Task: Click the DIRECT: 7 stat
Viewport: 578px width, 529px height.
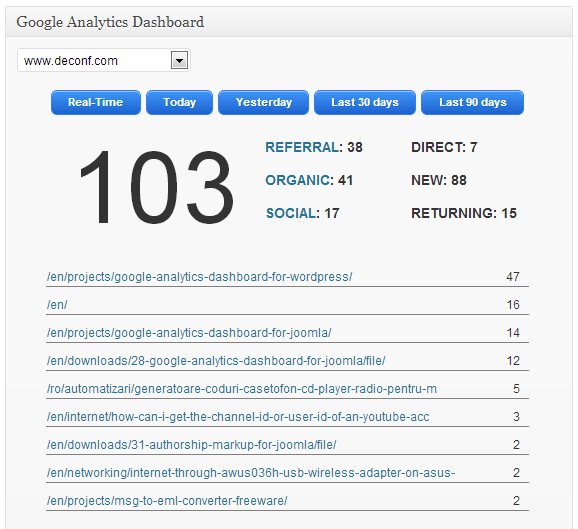Action: point(444,147)
